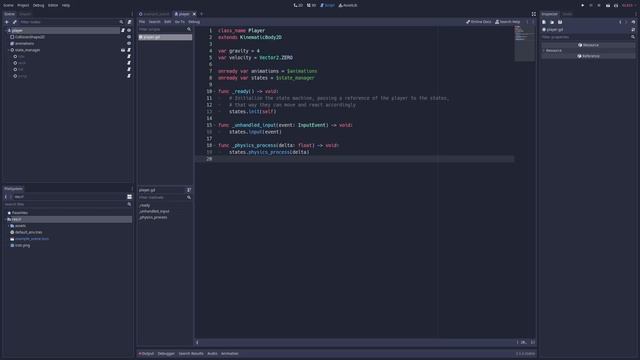Pause the running scene

click(591, 5)
